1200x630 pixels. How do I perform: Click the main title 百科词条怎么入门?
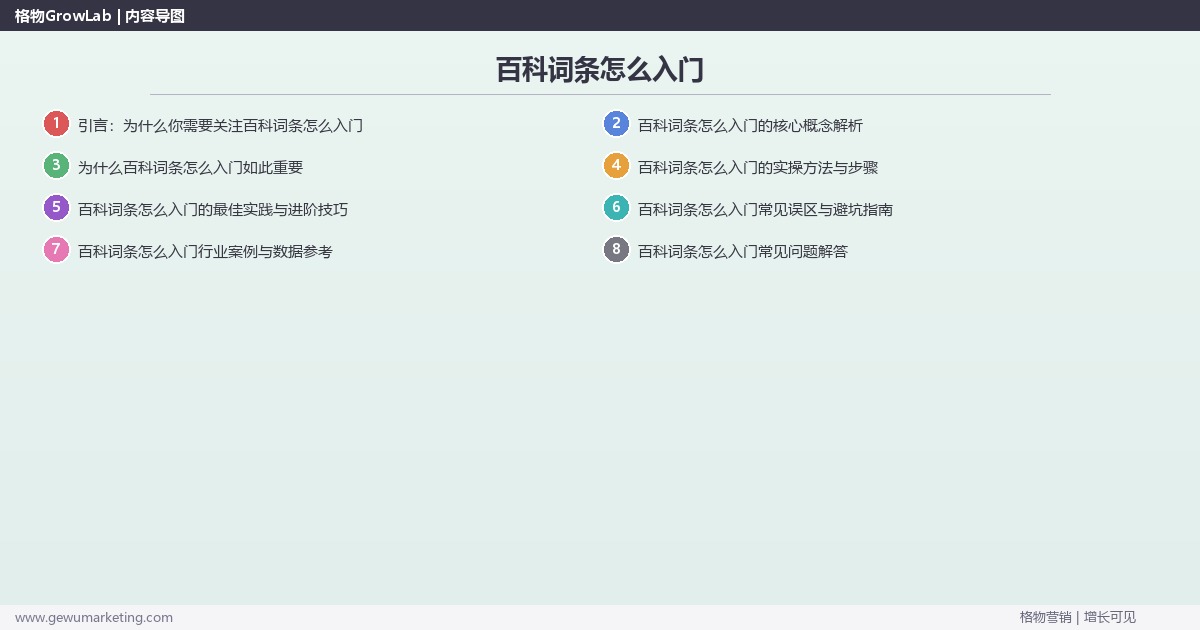point(600,70)
